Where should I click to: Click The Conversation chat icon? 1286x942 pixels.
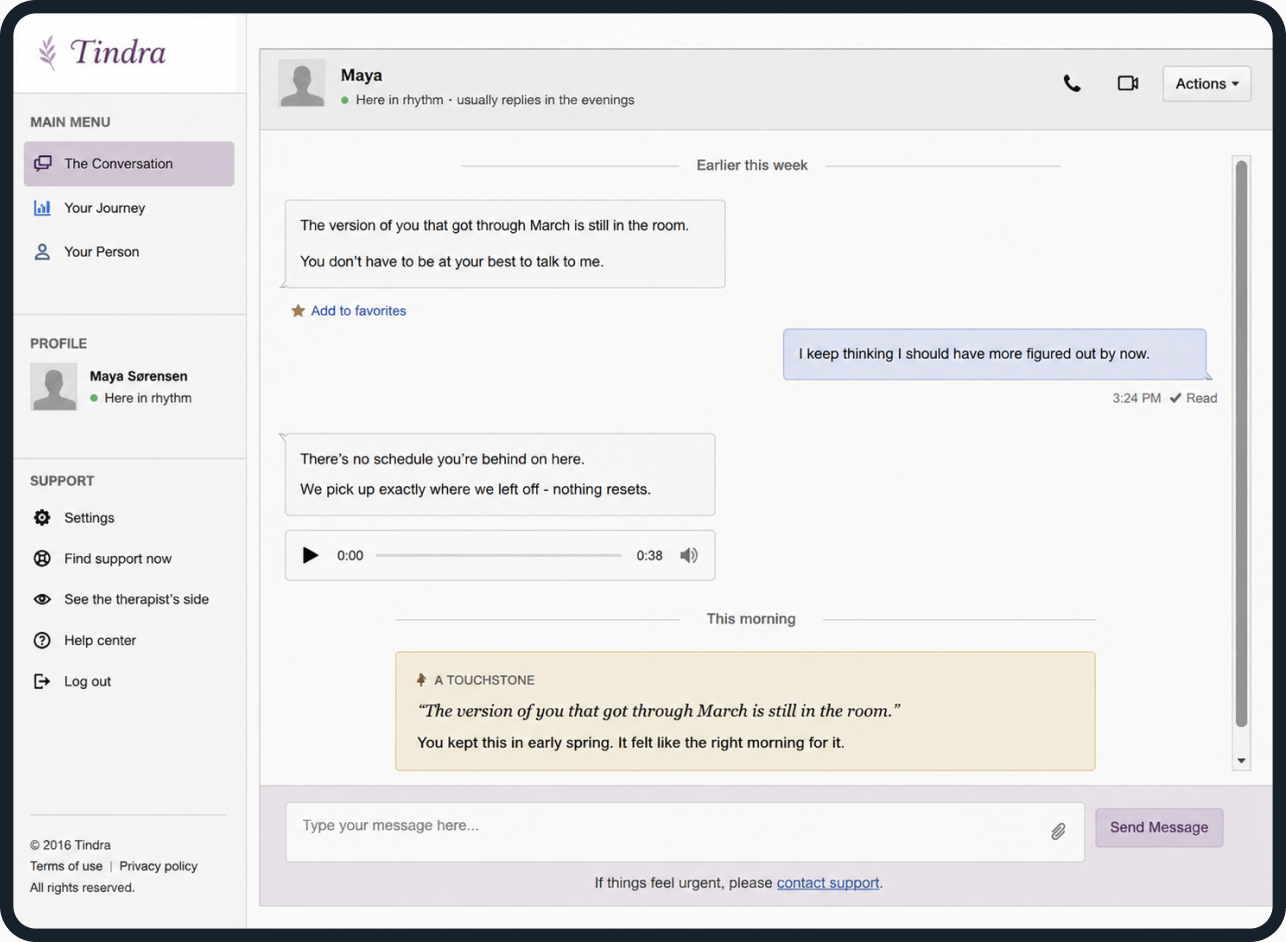[42, 164]
